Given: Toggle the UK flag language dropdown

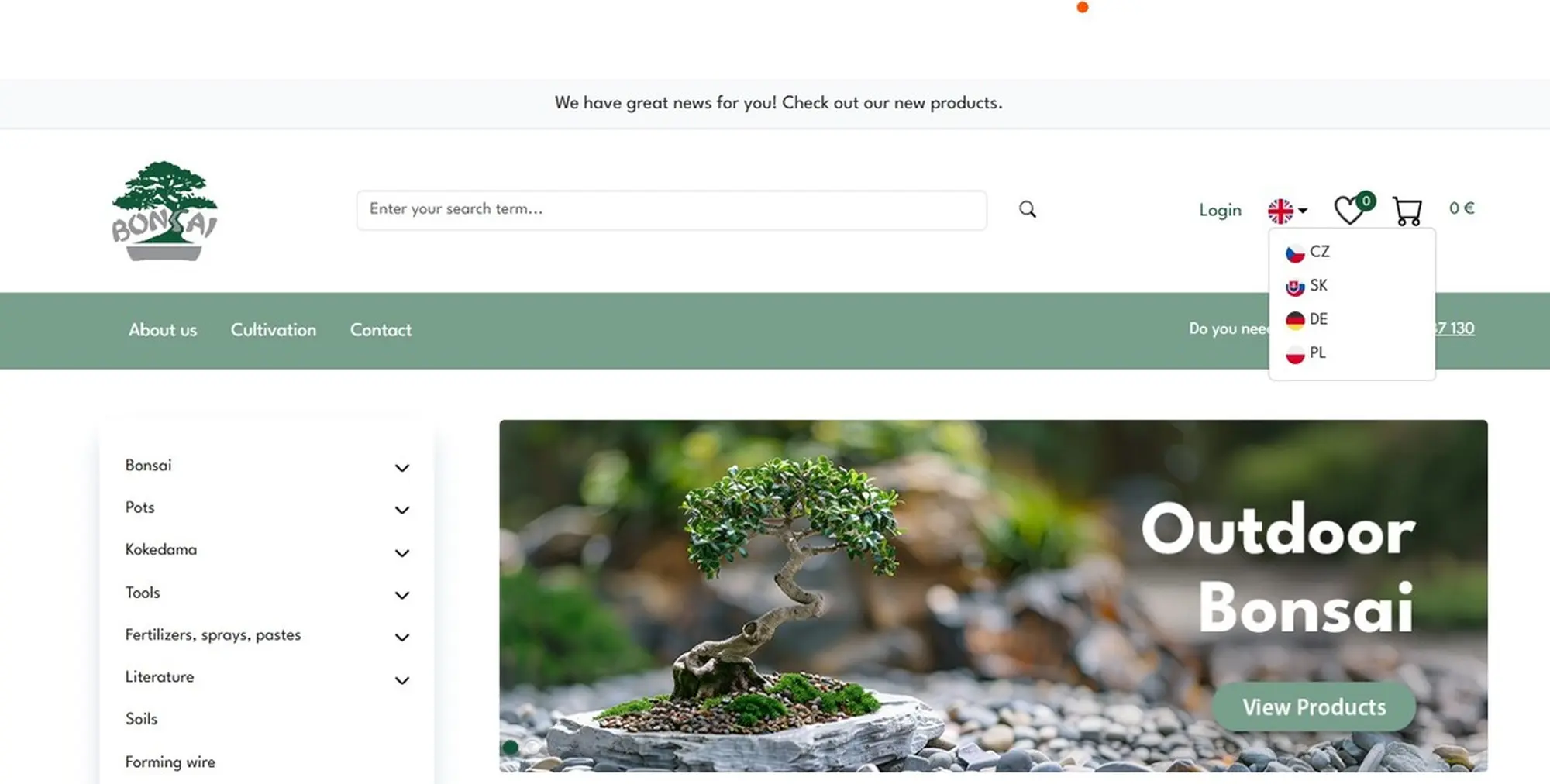Looking at the screenshot, I should coord(1287,211).
